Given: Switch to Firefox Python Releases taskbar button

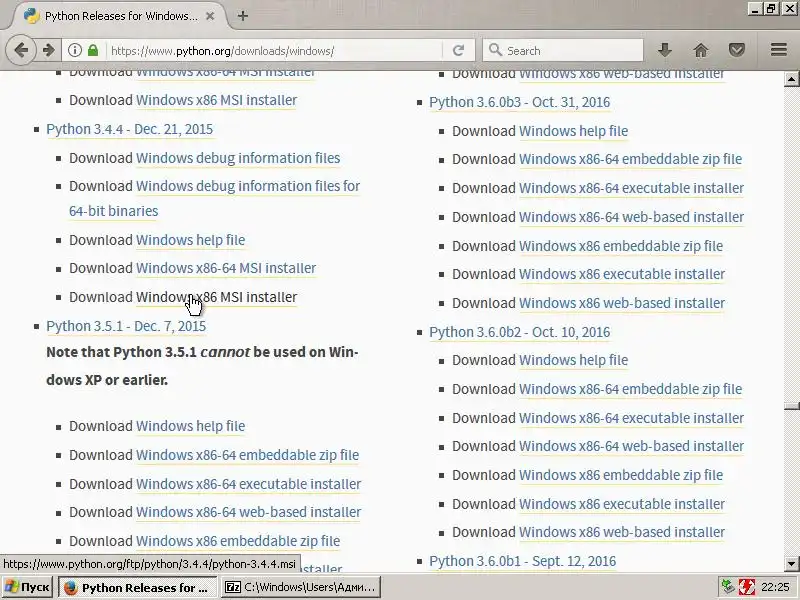Looking at the screenshot, I should coord(138,587).
